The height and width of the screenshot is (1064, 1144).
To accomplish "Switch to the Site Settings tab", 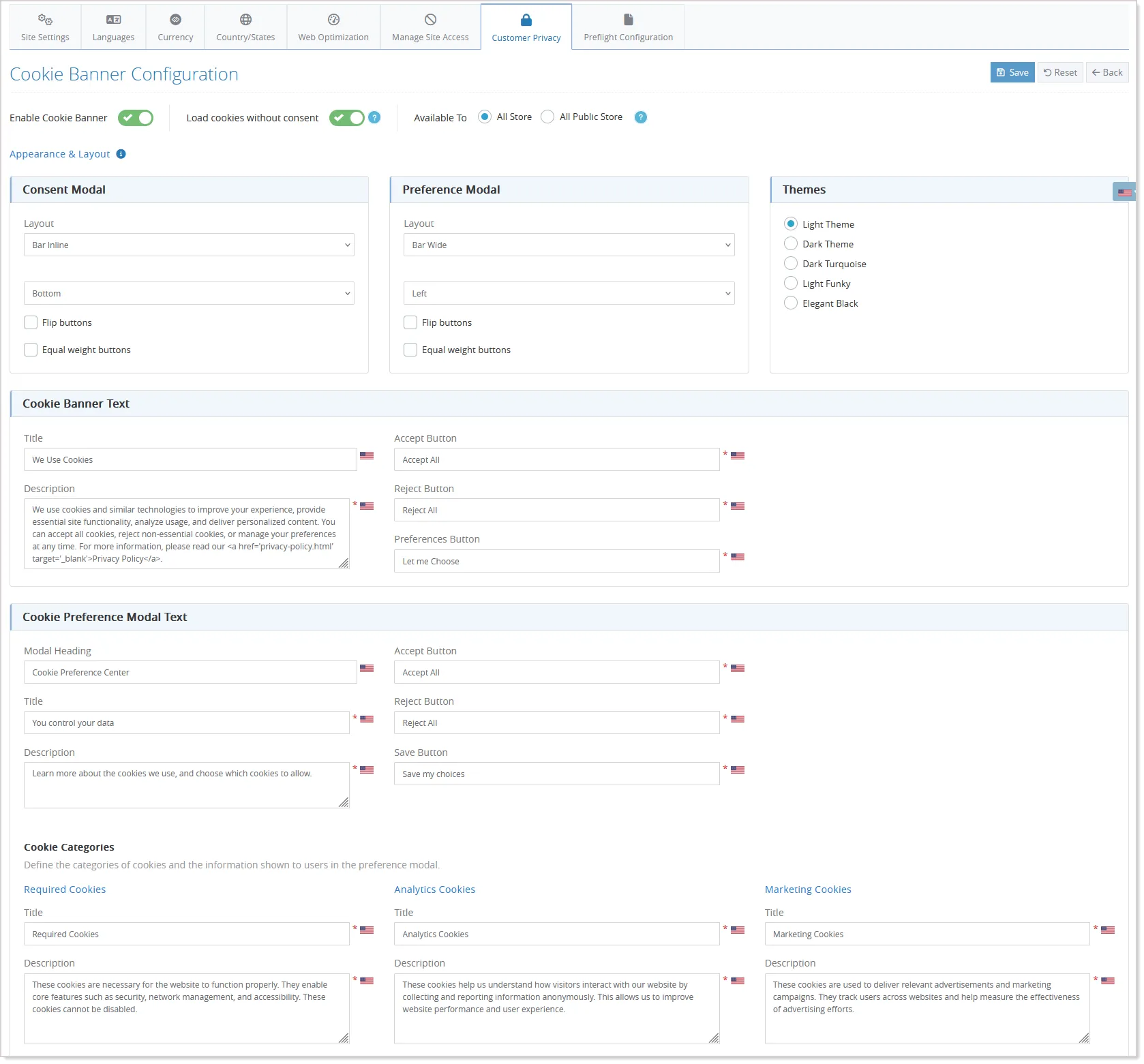I will pos(45,27).
